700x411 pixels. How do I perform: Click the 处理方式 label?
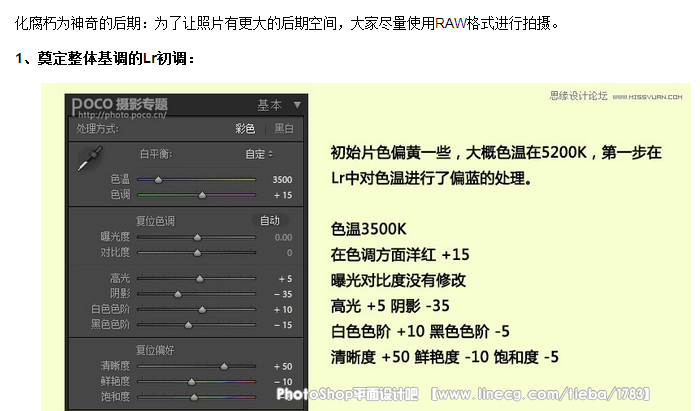[97, 129]
